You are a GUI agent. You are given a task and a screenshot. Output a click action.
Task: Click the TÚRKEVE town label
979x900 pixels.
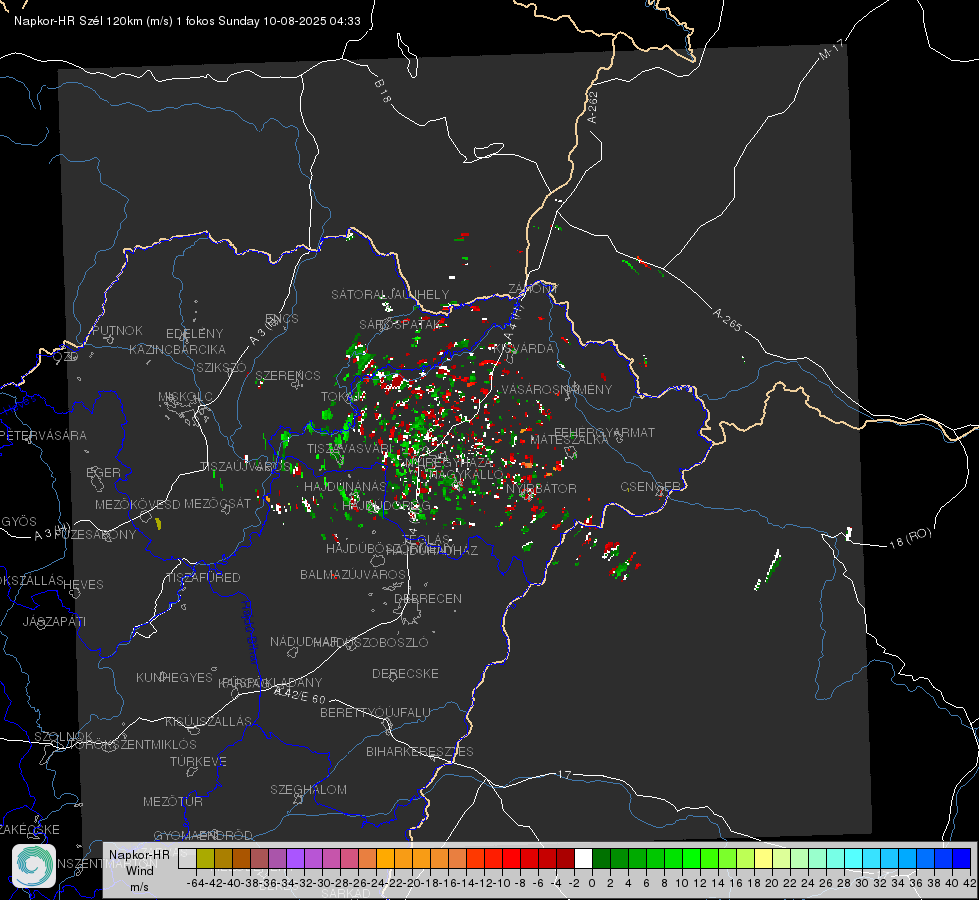pyautogui.click(x=199, y=761)
